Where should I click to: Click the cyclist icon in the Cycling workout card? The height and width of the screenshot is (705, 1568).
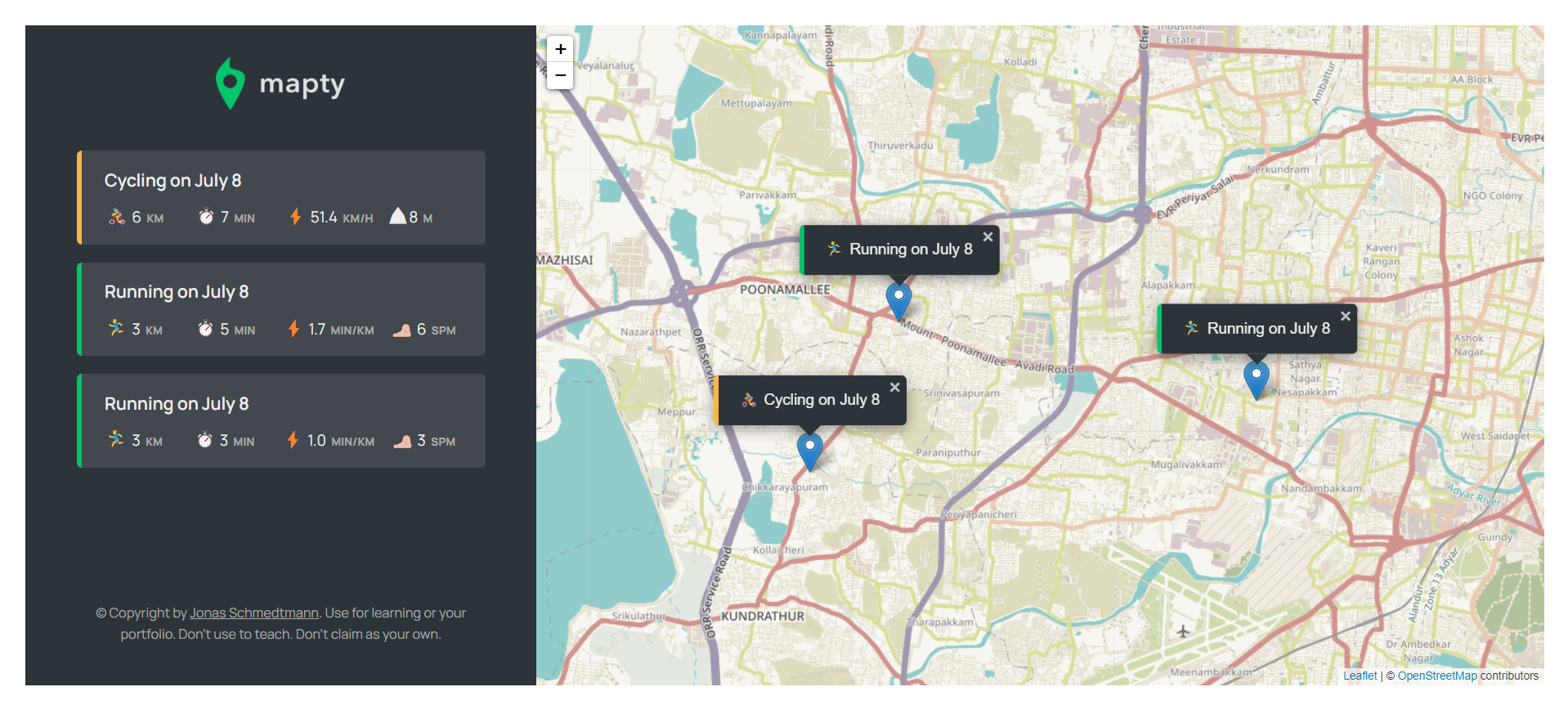tap(117, 217)
